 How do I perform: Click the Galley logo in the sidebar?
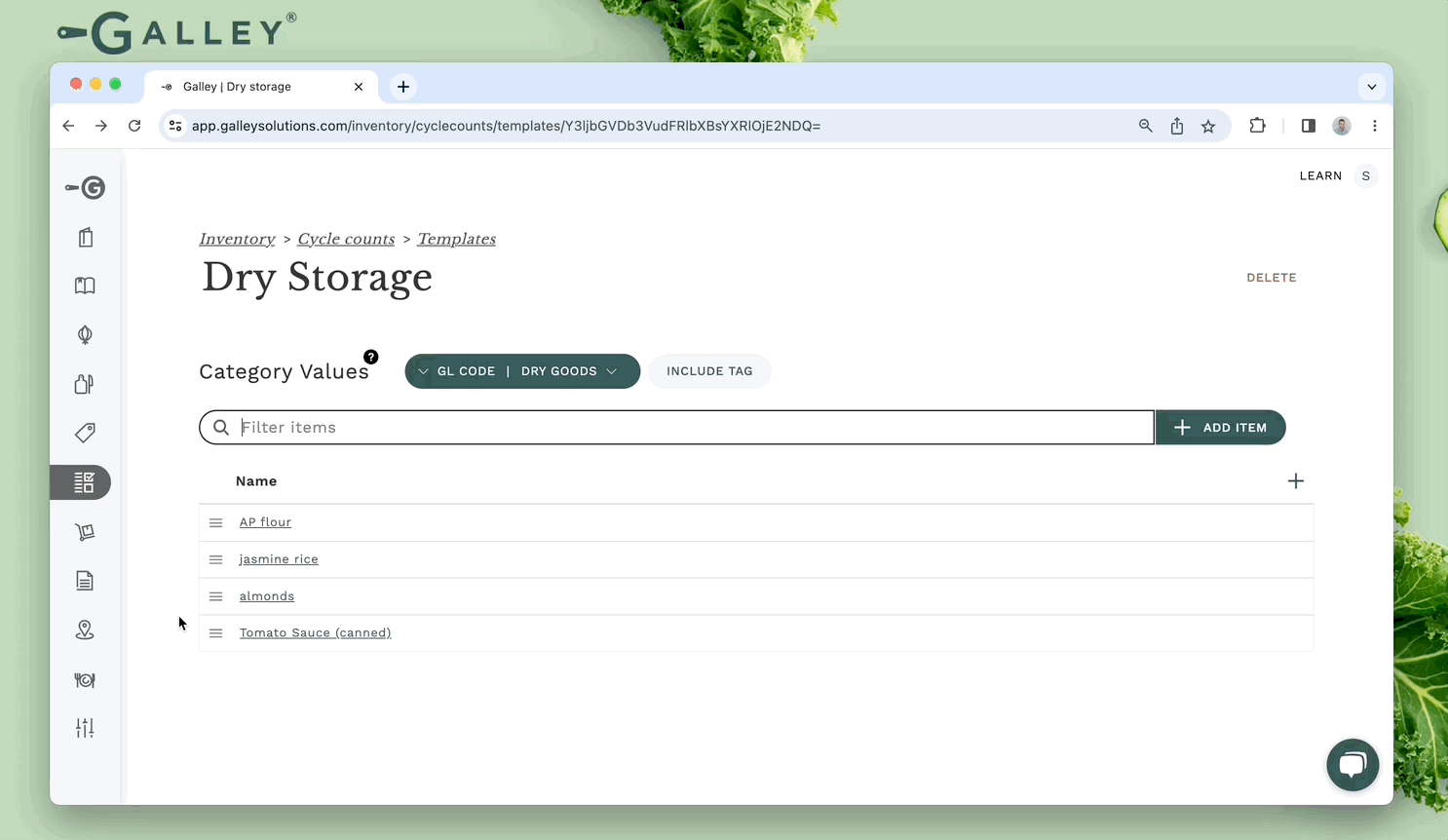[86, 188]
